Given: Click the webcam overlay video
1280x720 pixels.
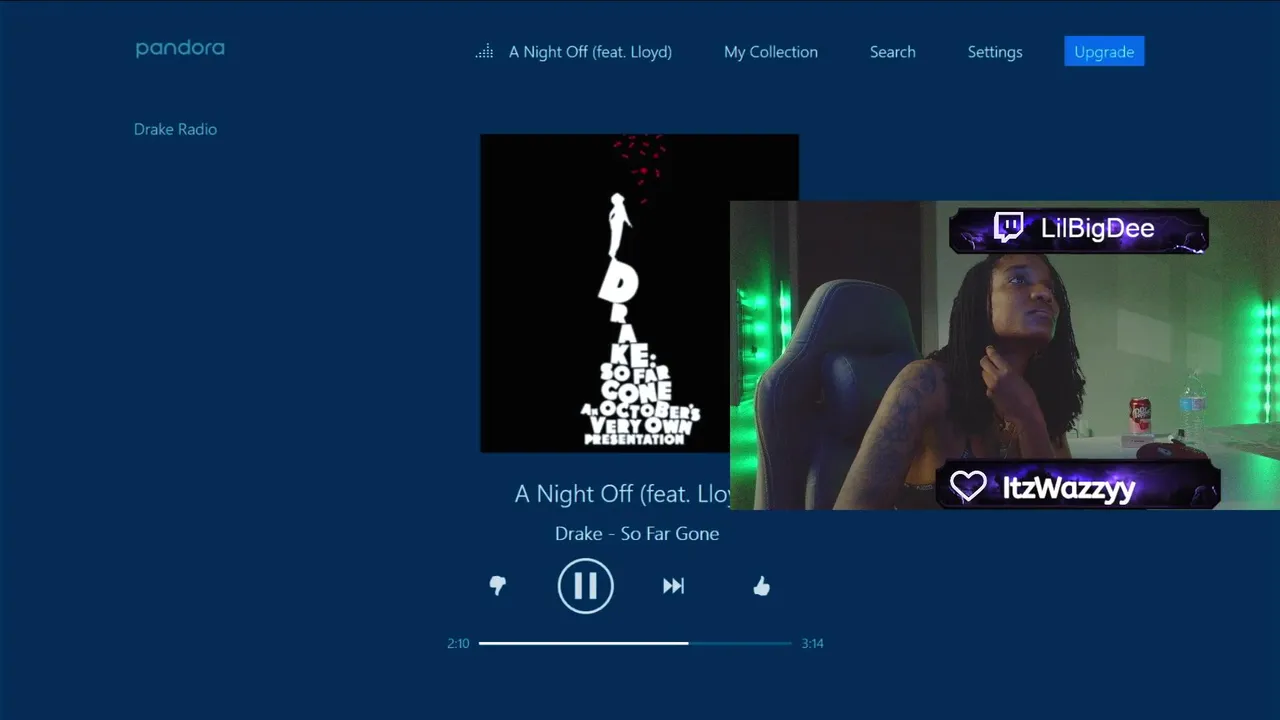Looking at the screenshot, I should tap(1005, 355).
